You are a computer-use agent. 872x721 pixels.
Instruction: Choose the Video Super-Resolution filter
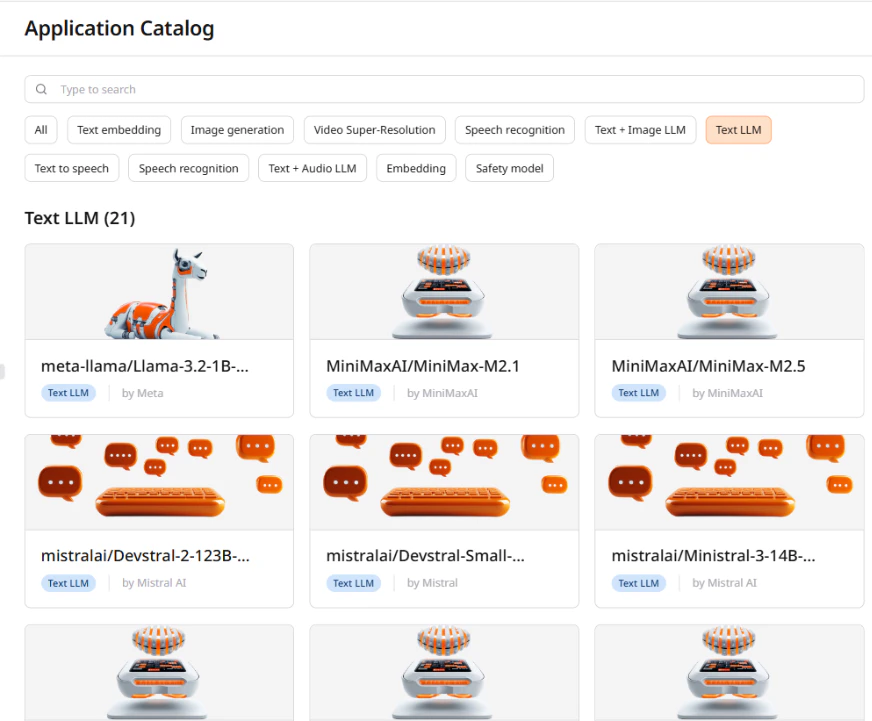coord(374,130)
